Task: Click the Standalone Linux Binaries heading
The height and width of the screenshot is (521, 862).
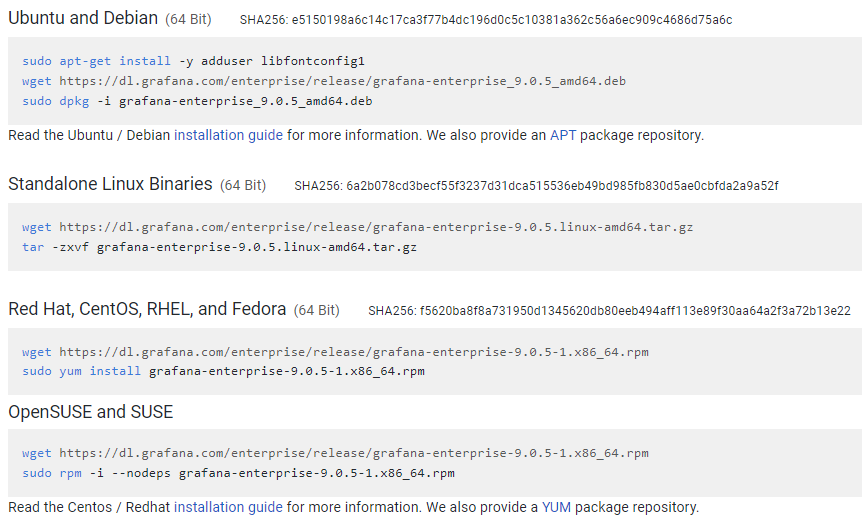Action: click(x=110, y=184)
